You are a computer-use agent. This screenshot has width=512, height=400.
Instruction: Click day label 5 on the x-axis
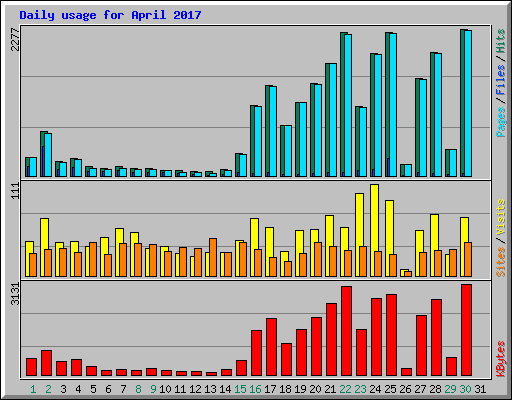point(93,389)
